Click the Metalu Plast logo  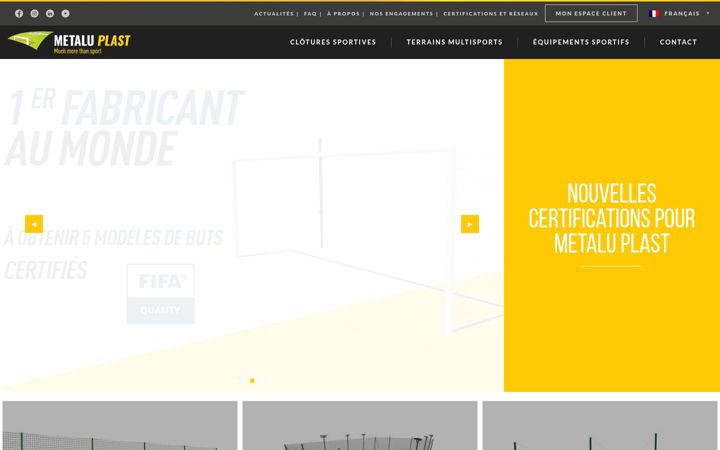point(69,42)
